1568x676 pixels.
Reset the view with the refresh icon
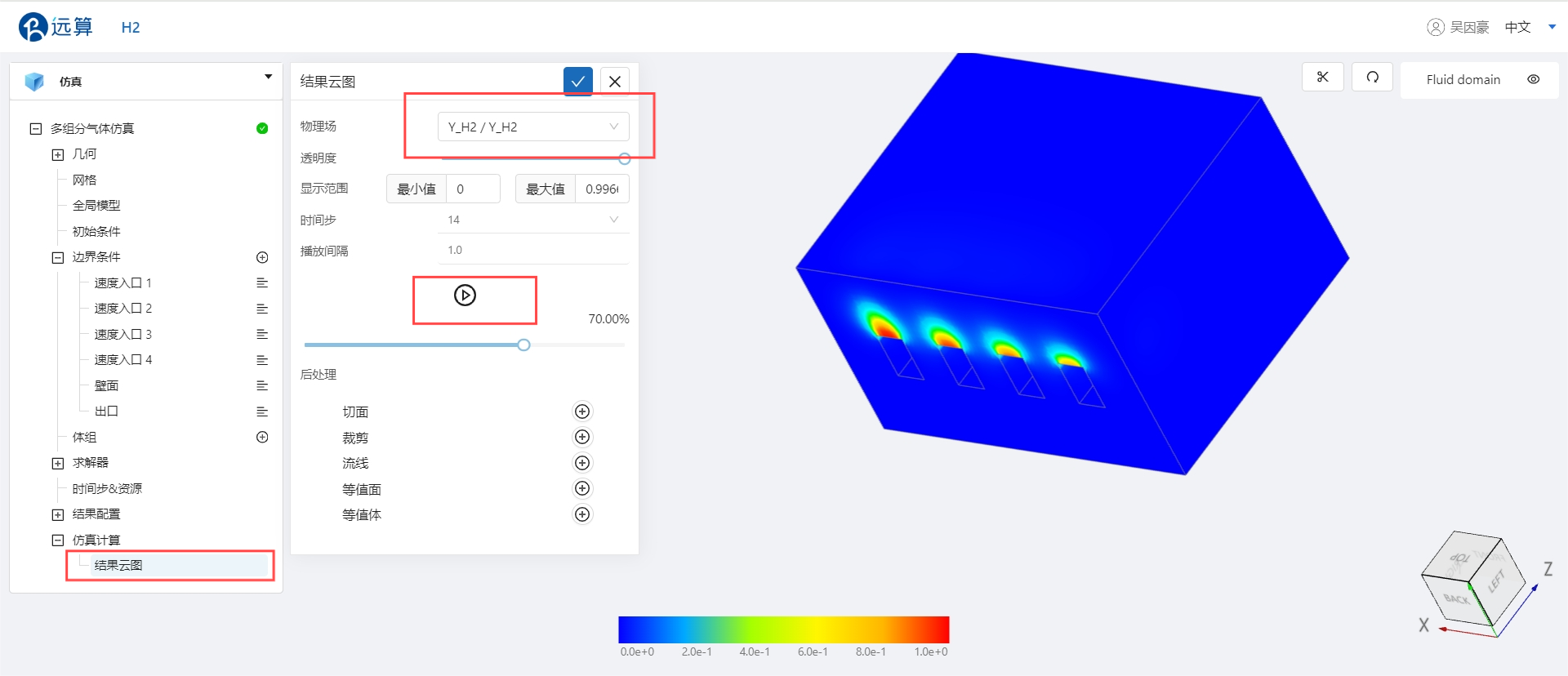coord(1373,77)
